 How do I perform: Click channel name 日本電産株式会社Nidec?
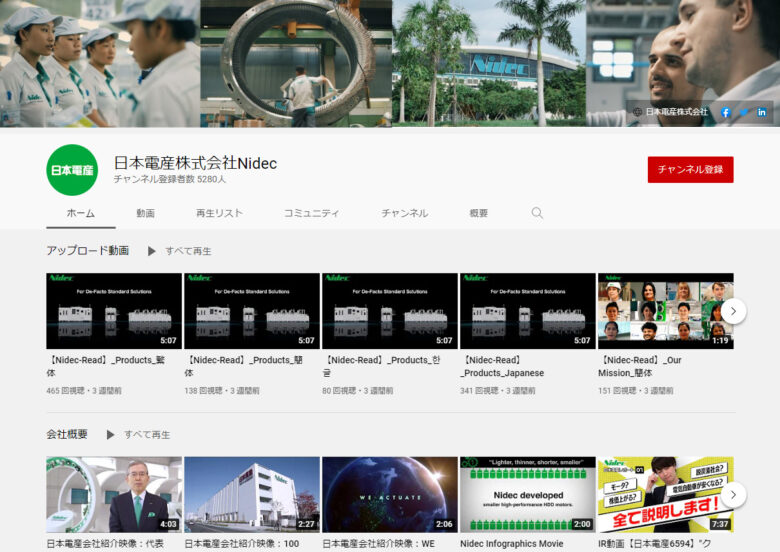click(x=195, y=163)
